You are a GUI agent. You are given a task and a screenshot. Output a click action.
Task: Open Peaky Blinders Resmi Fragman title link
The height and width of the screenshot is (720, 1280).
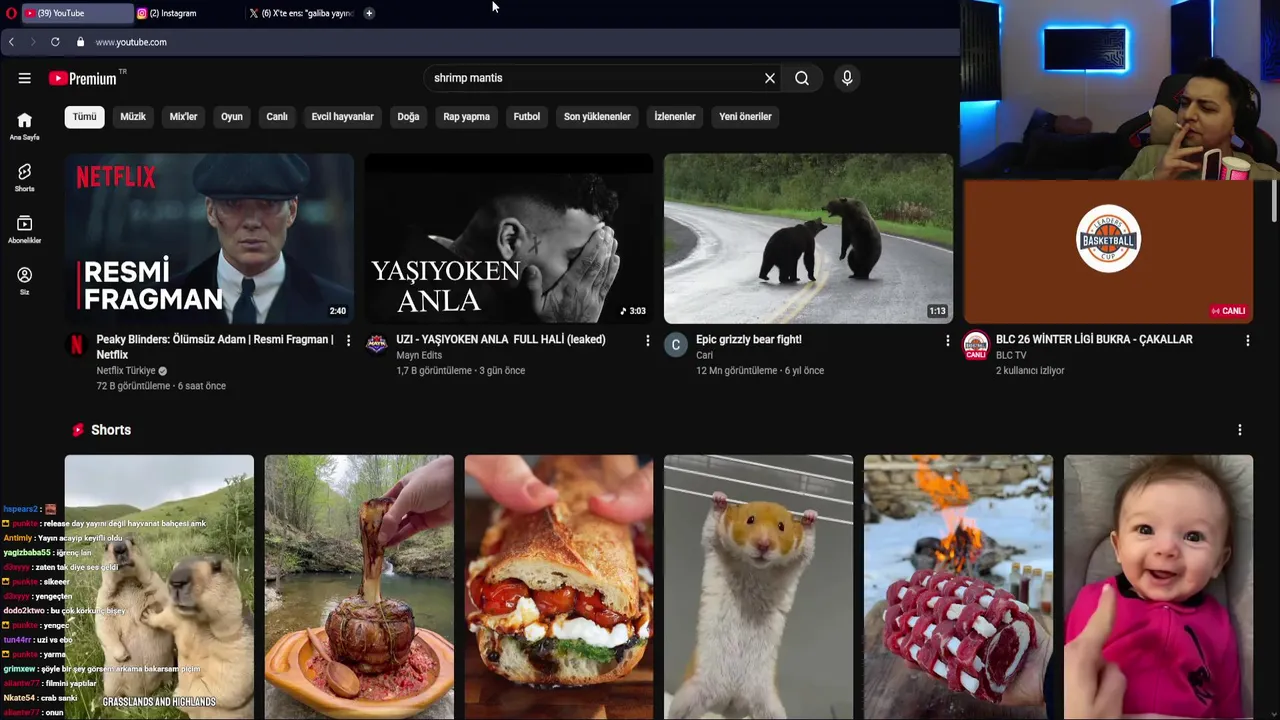pyautogui.click(x=215, y=347)
